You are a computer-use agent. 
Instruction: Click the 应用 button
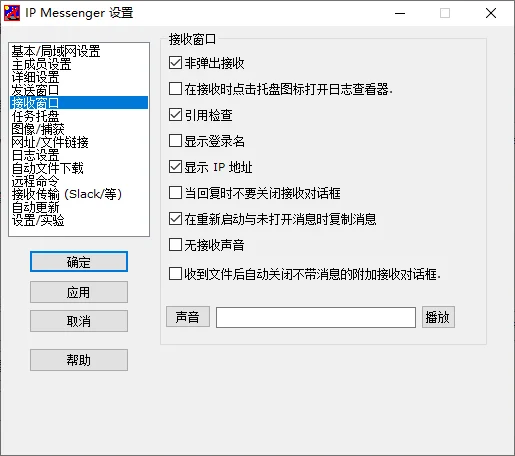tap(79, 292)
